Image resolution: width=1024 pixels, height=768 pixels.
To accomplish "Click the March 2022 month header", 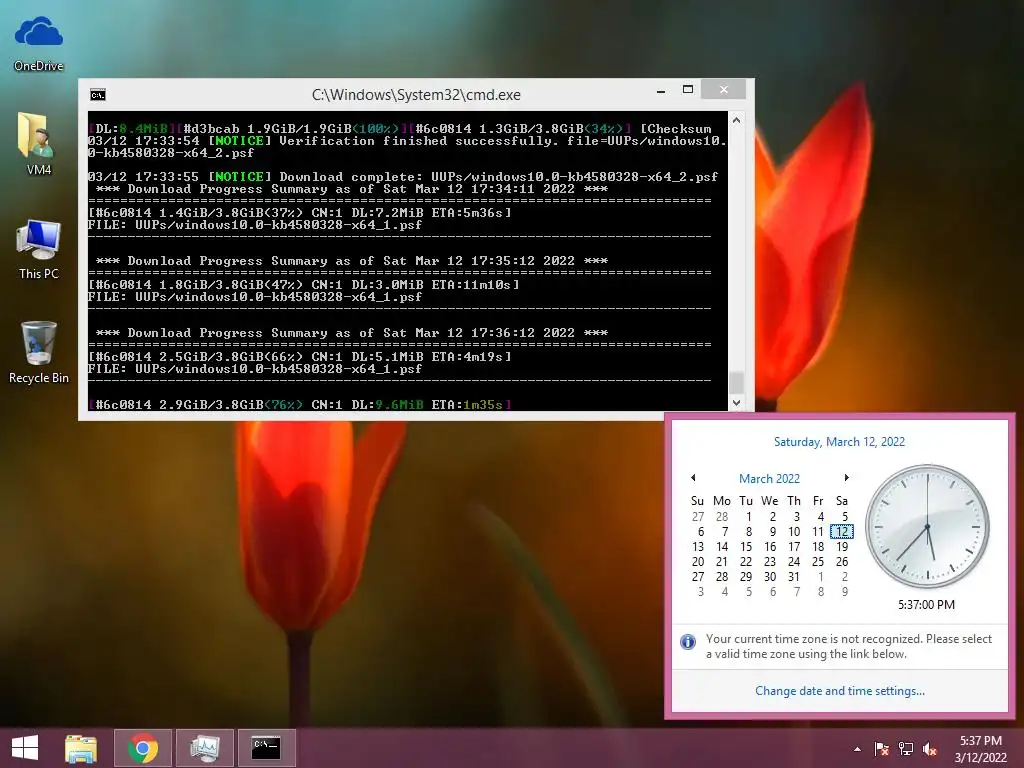I will (769, 479).
